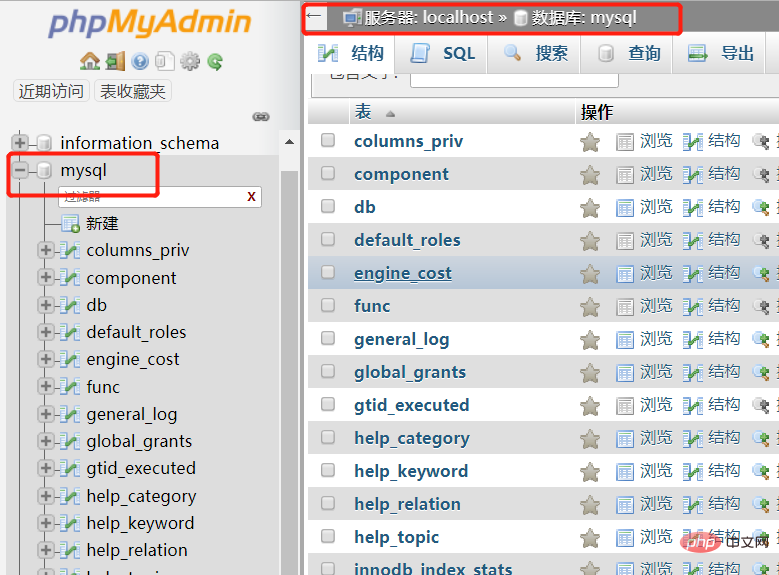Open the 搜索 tab
This screenshot has width=779, height=575.
click(536, 53)
